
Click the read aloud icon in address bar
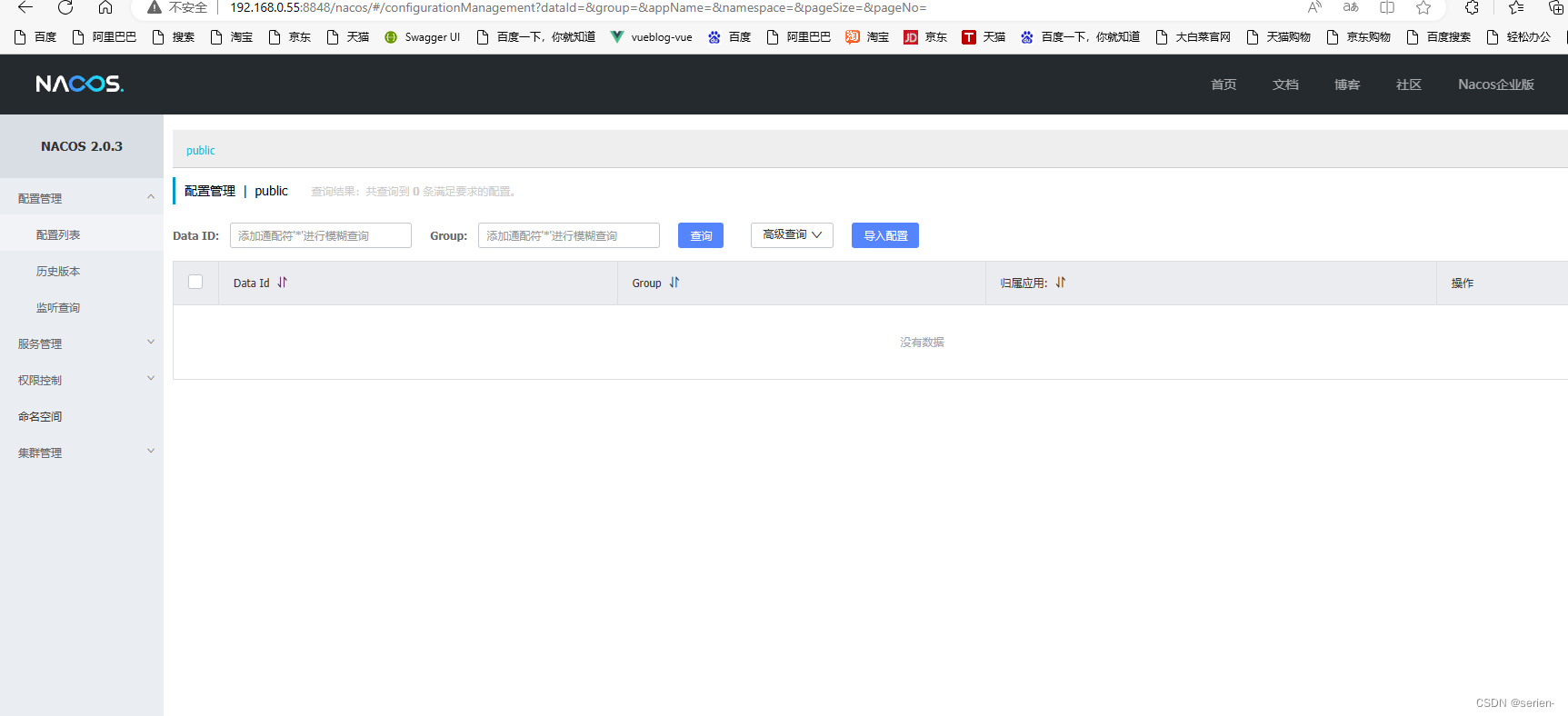click(x=1314, y=7)
